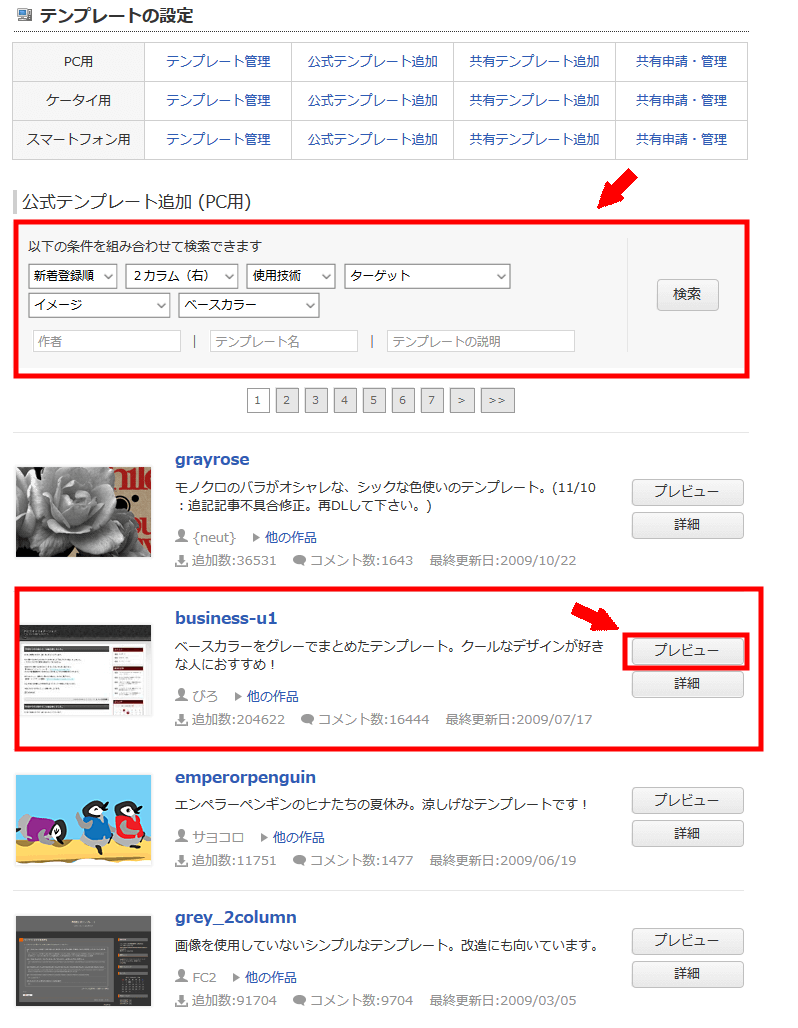
Task: Click the テンプレートの説明 input field
Action: 481,342
